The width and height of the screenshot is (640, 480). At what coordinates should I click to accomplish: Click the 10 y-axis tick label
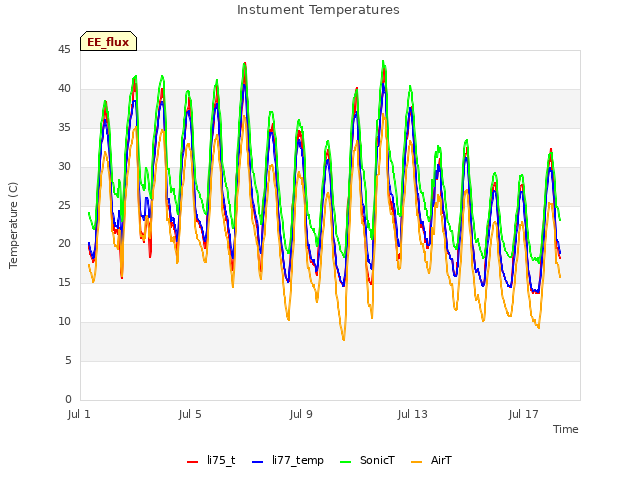(x=64, y=322)
